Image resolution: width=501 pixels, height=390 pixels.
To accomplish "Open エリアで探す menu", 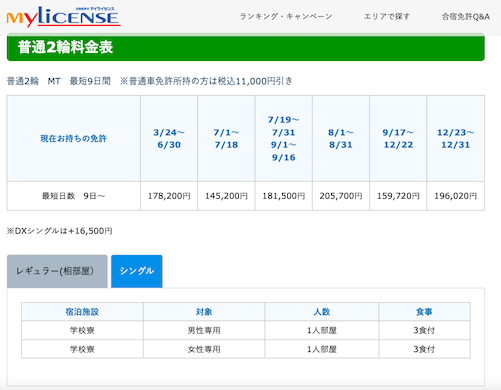I will pos(387,16).
